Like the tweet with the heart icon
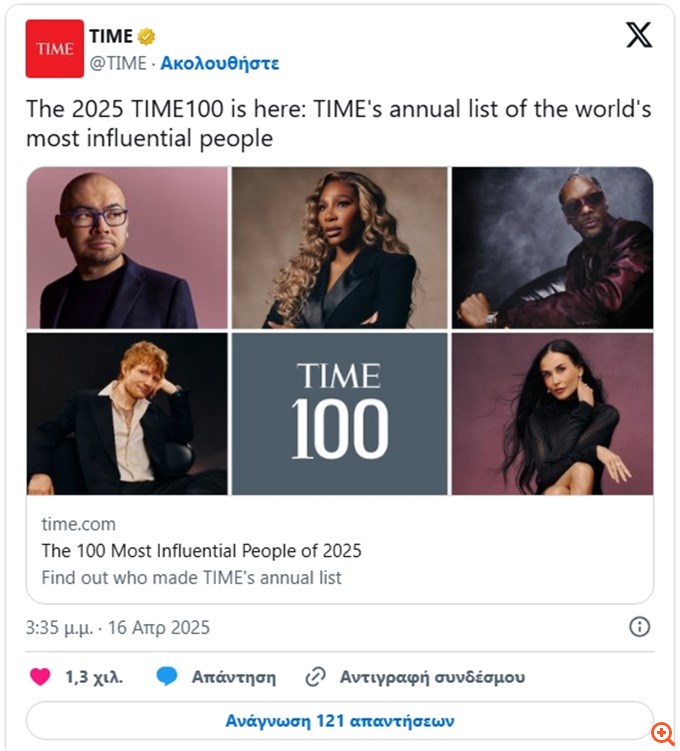The height and width of the screenshot is (751, 680). pyautogui.click(x=40, y=677)
